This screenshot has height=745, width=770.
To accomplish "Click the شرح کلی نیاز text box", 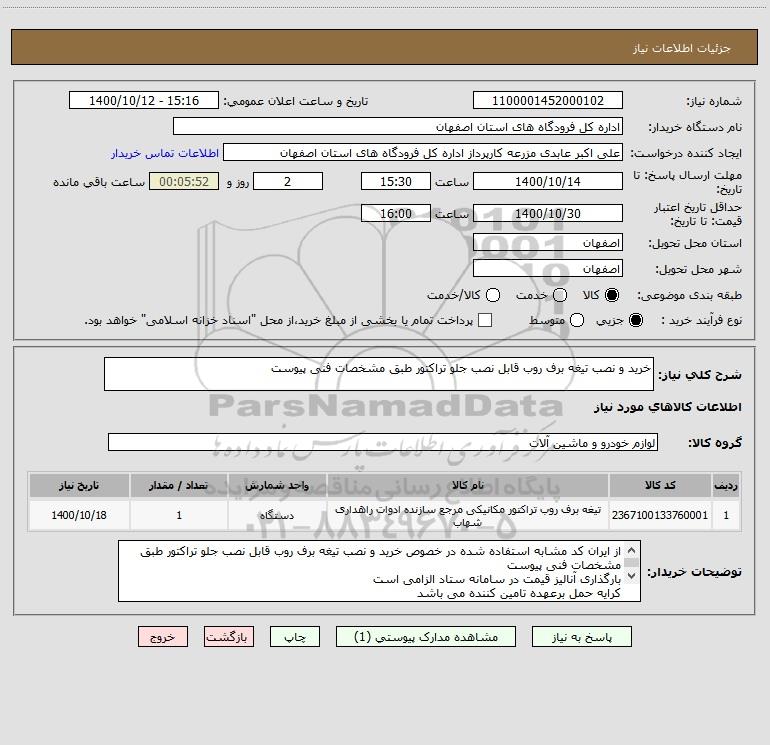I will pyautogui.click(x=379, y=374).
